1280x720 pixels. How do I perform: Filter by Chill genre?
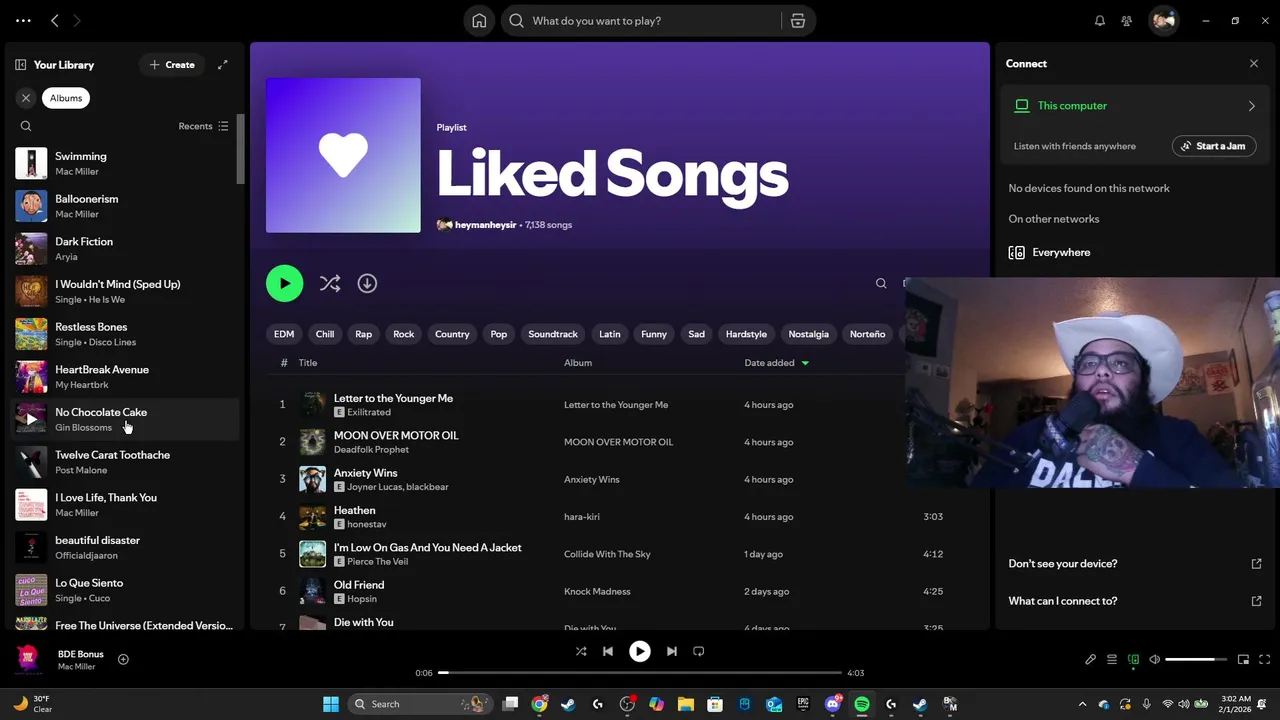pyautogui.click(x=325, y=334)
